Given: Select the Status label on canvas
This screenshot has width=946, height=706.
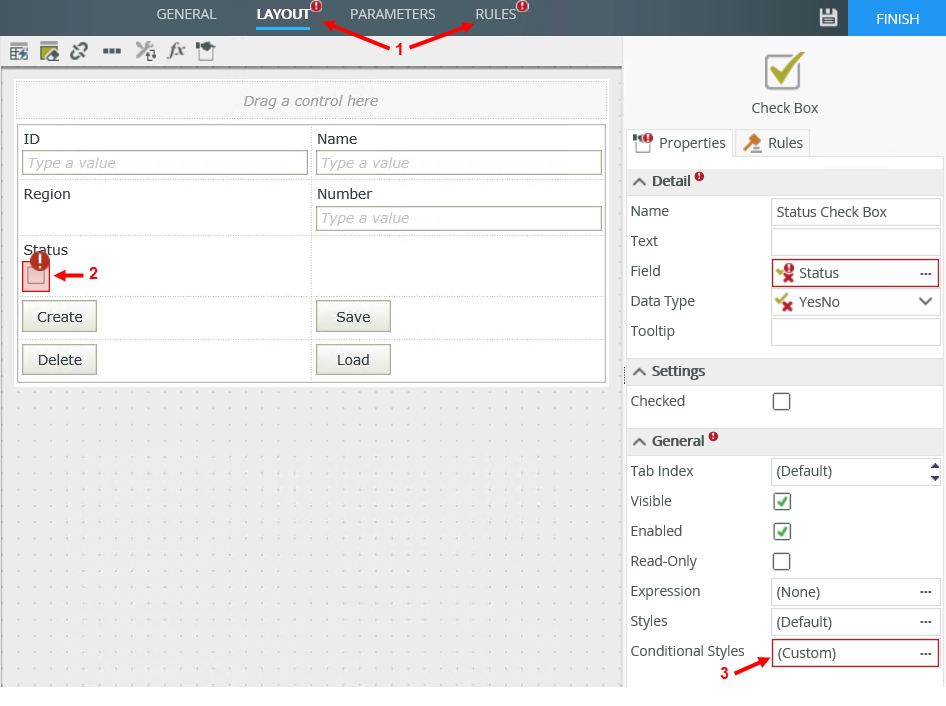Looking at the screenshot, I should 46,250.
